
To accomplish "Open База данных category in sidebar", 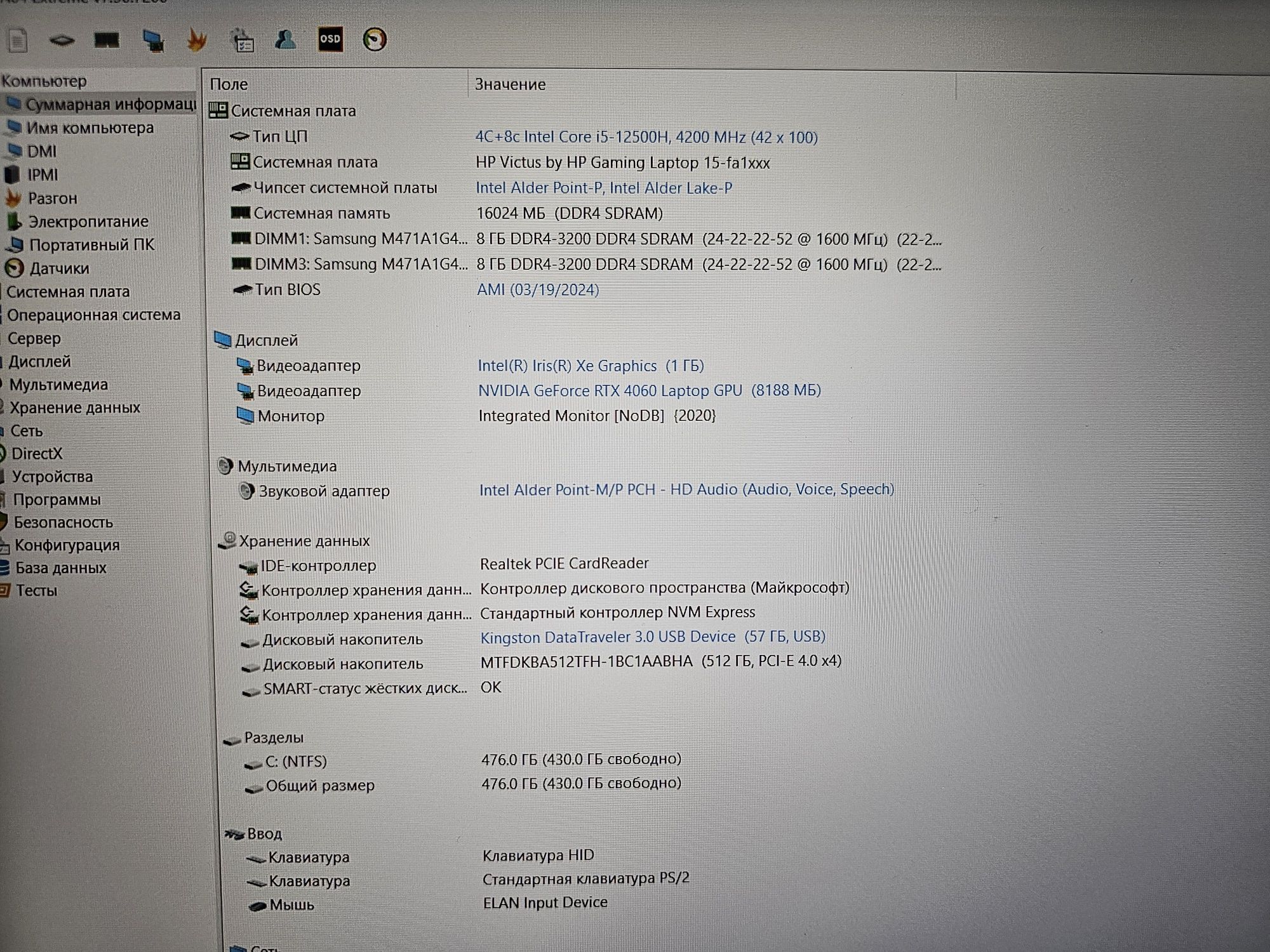I will click(x=60, y=568).
